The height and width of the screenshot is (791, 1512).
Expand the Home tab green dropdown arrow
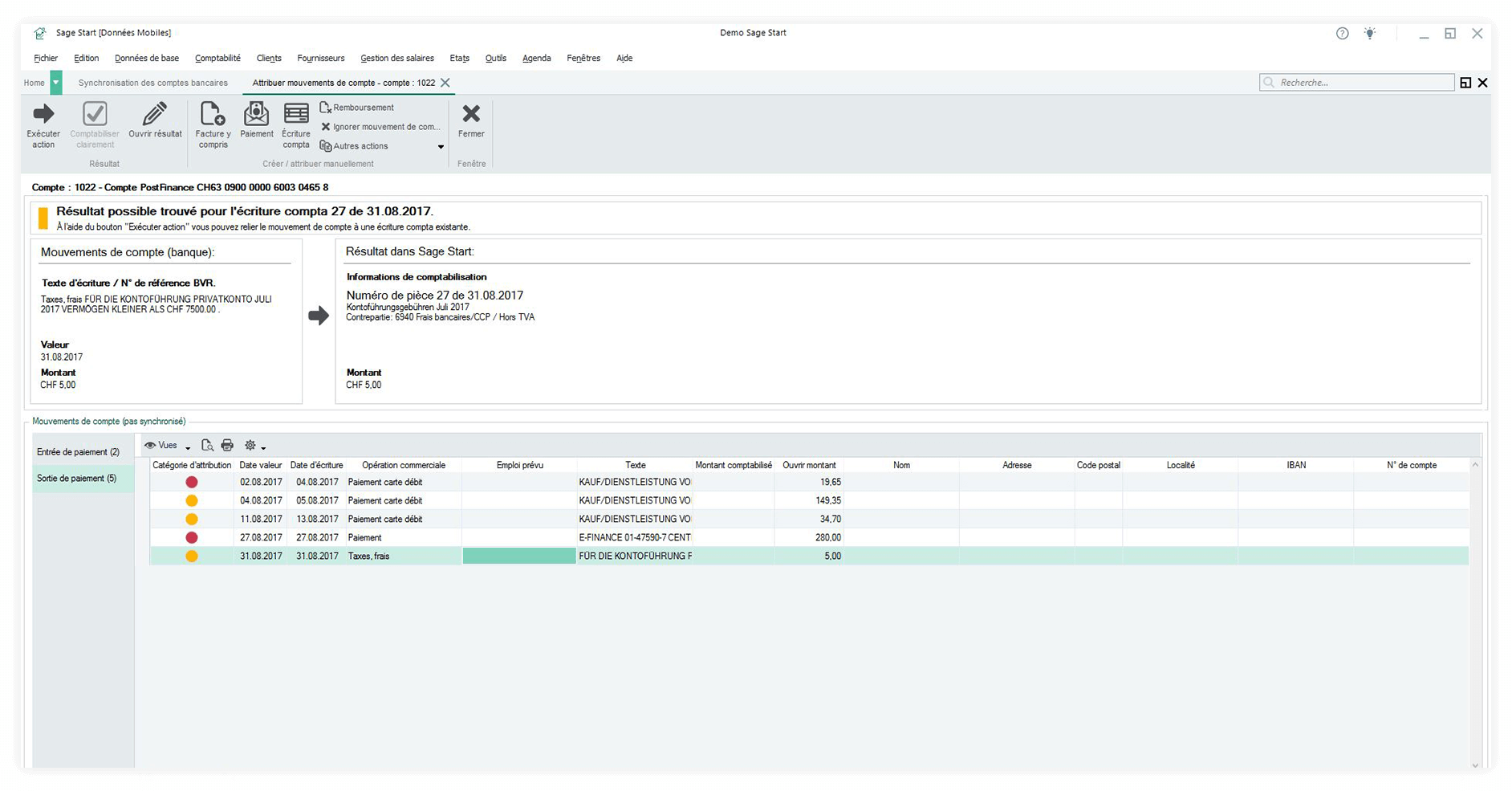(x=56, y=83)
